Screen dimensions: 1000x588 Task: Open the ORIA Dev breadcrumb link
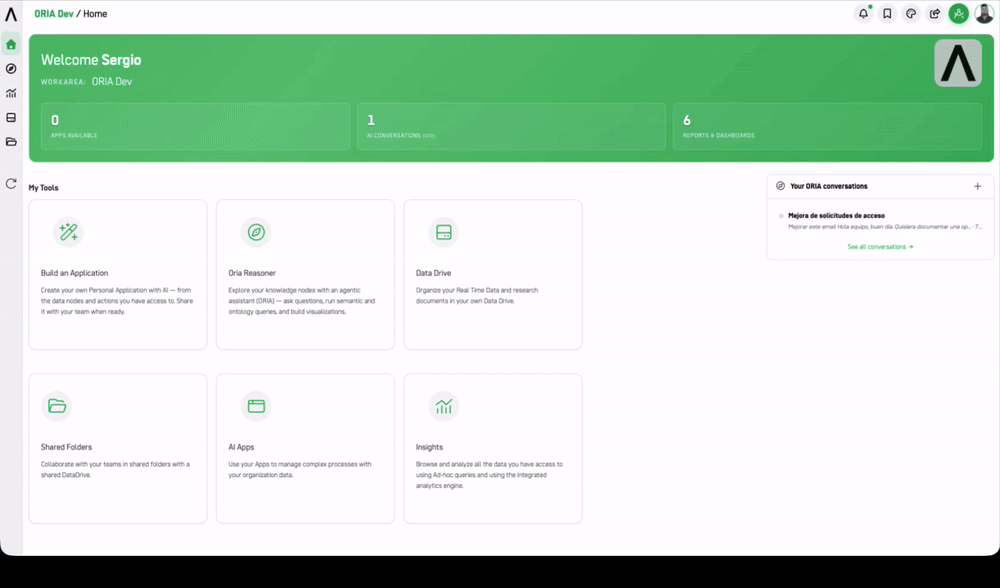point(54,13)
